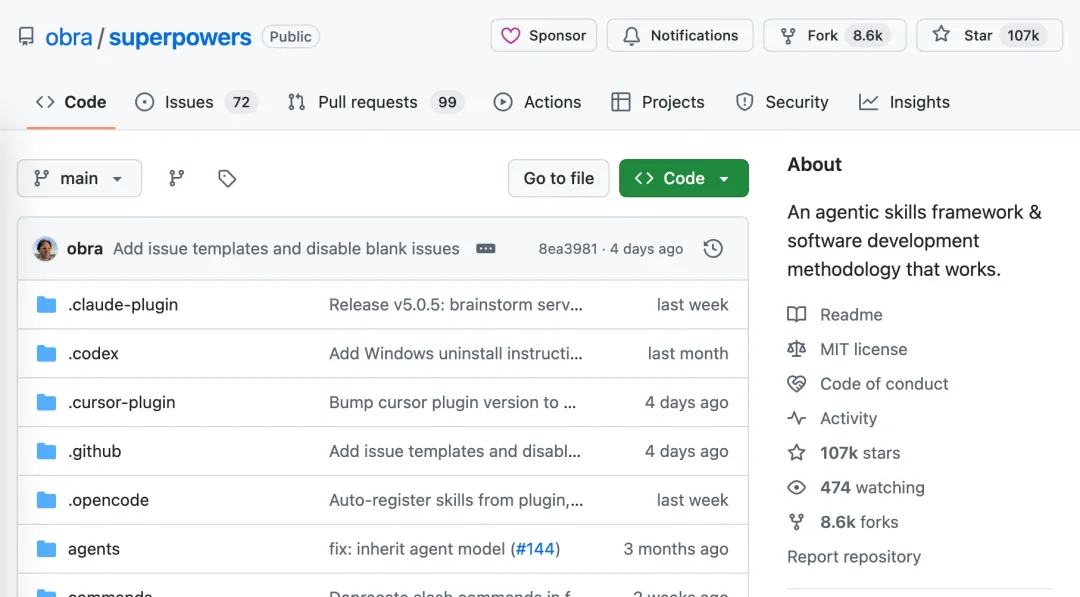This screenshot has height=597, width=1080.
Task: Open the MIT license link
Action: pos(863,349)
